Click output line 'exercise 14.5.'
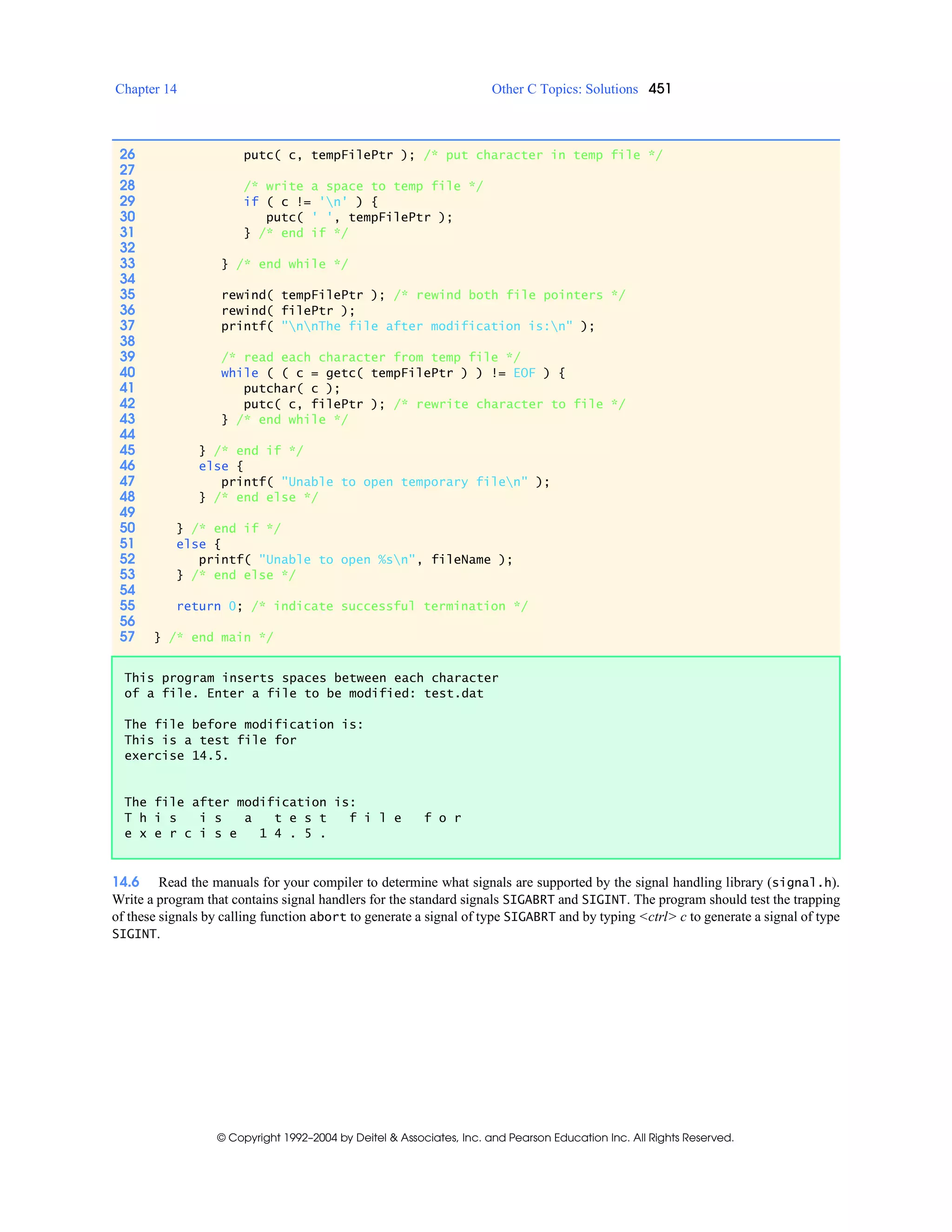Image resolution: width=952 pixels, height=1232 pixels. coord(177,755)
